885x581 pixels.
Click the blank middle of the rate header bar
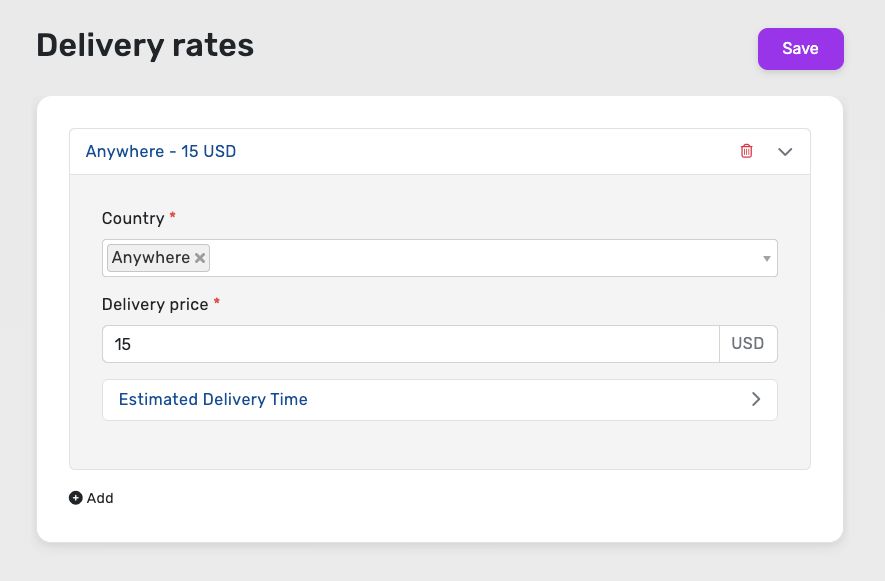point(485,151)
